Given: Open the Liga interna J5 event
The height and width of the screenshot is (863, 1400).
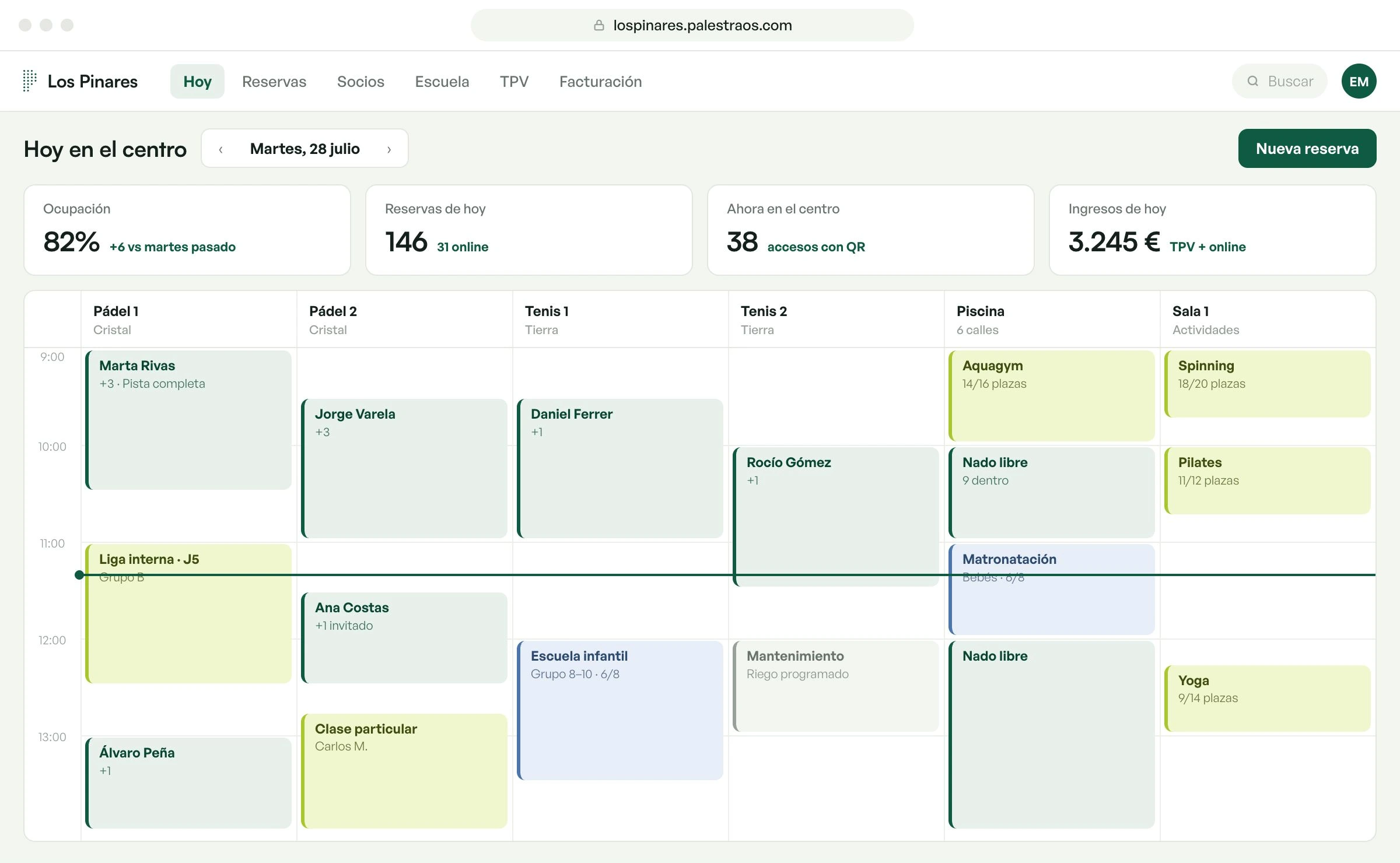Looking at the screenshot, I should [188, 613].
